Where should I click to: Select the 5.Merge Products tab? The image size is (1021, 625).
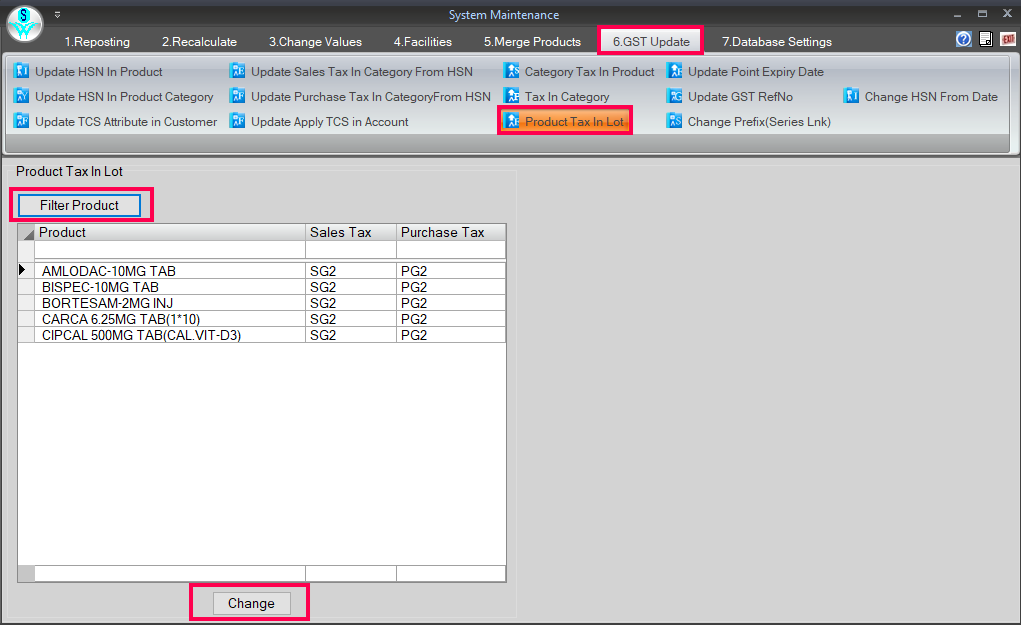pos(532,42)
